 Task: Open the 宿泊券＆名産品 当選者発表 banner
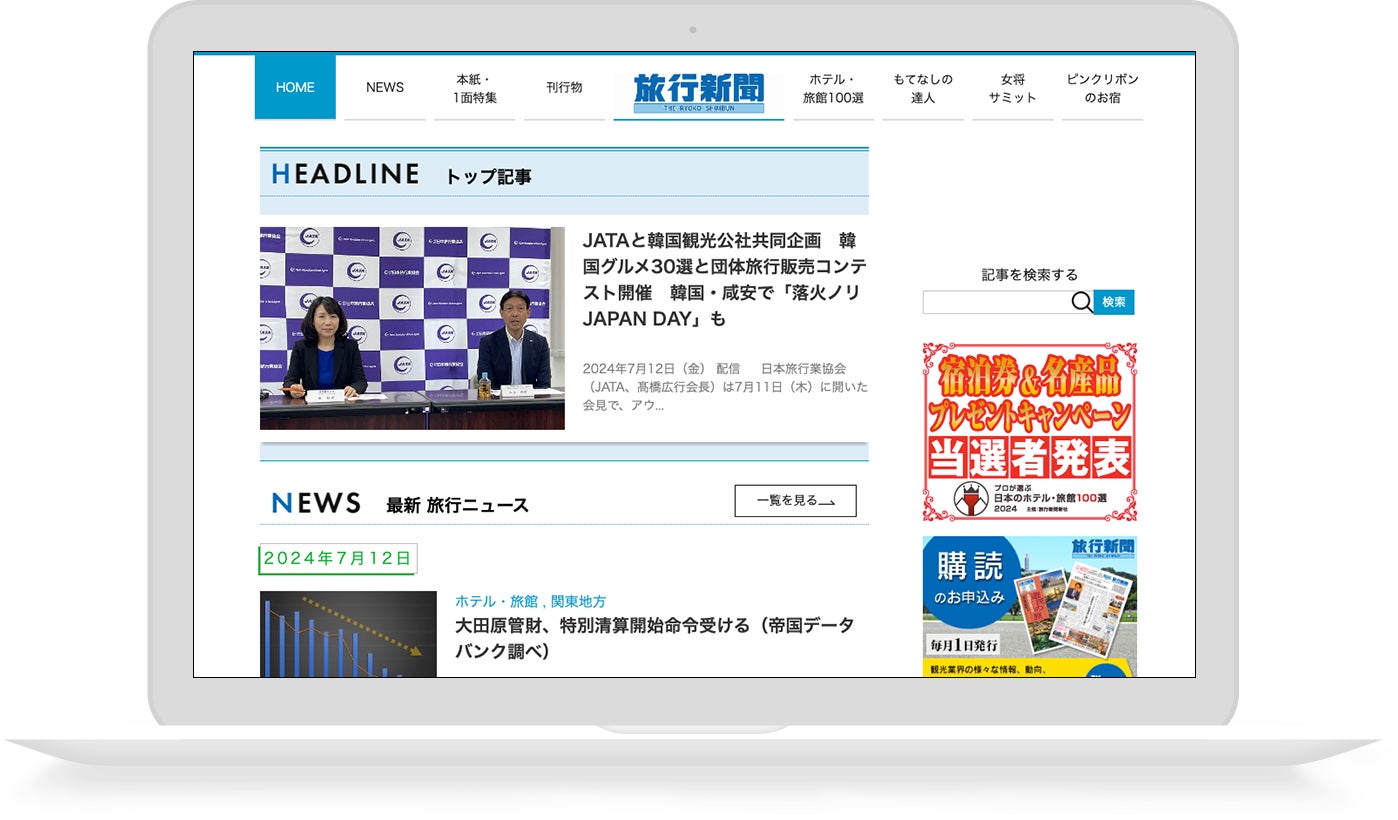click(x=1030, y=432)
